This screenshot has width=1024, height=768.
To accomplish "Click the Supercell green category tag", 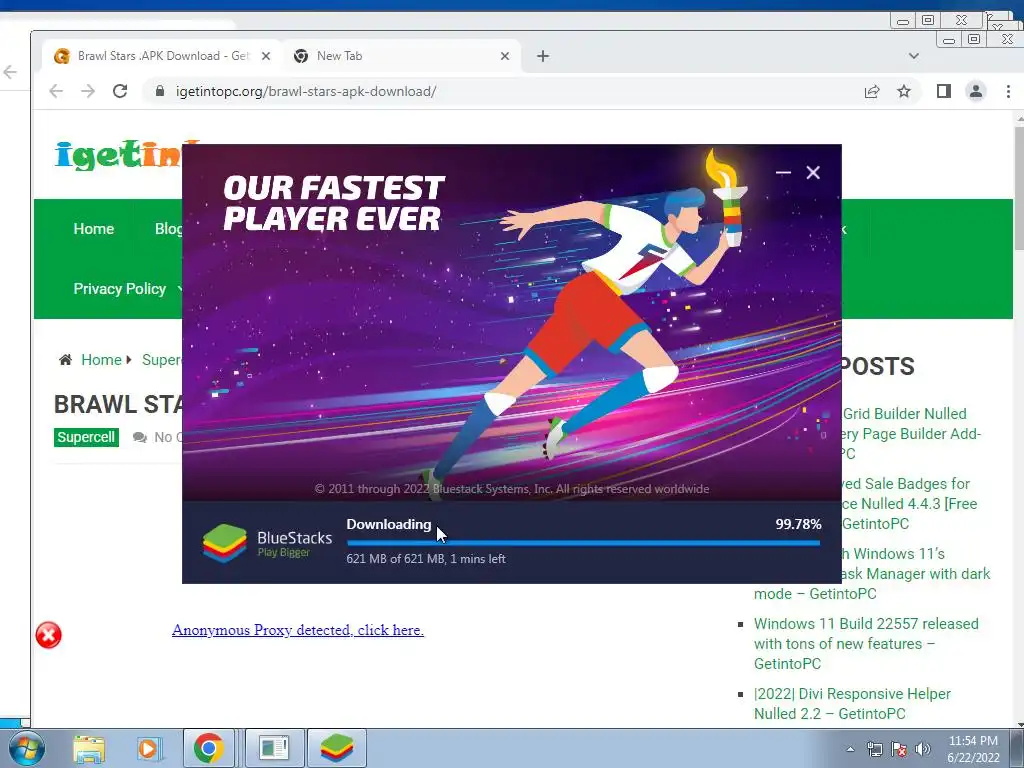I will tap(86, 438).
